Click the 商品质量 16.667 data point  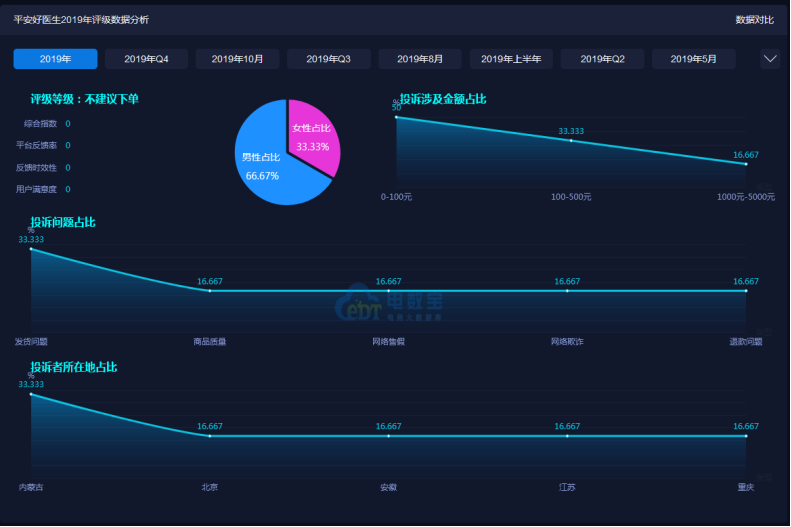(210, 291)
